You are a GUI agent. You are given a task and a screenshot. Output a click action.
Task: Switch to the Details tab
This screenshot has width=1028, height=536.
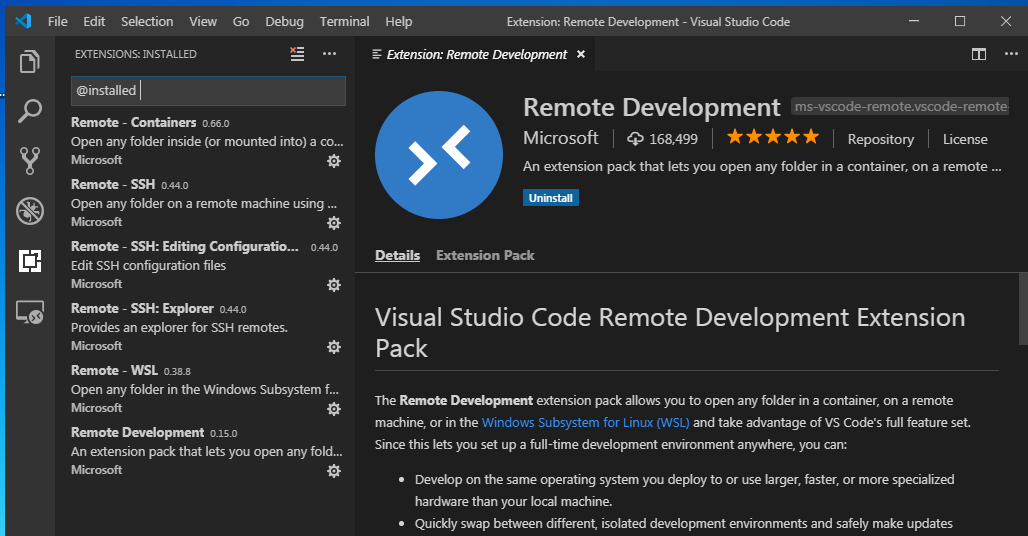point(397,256)
